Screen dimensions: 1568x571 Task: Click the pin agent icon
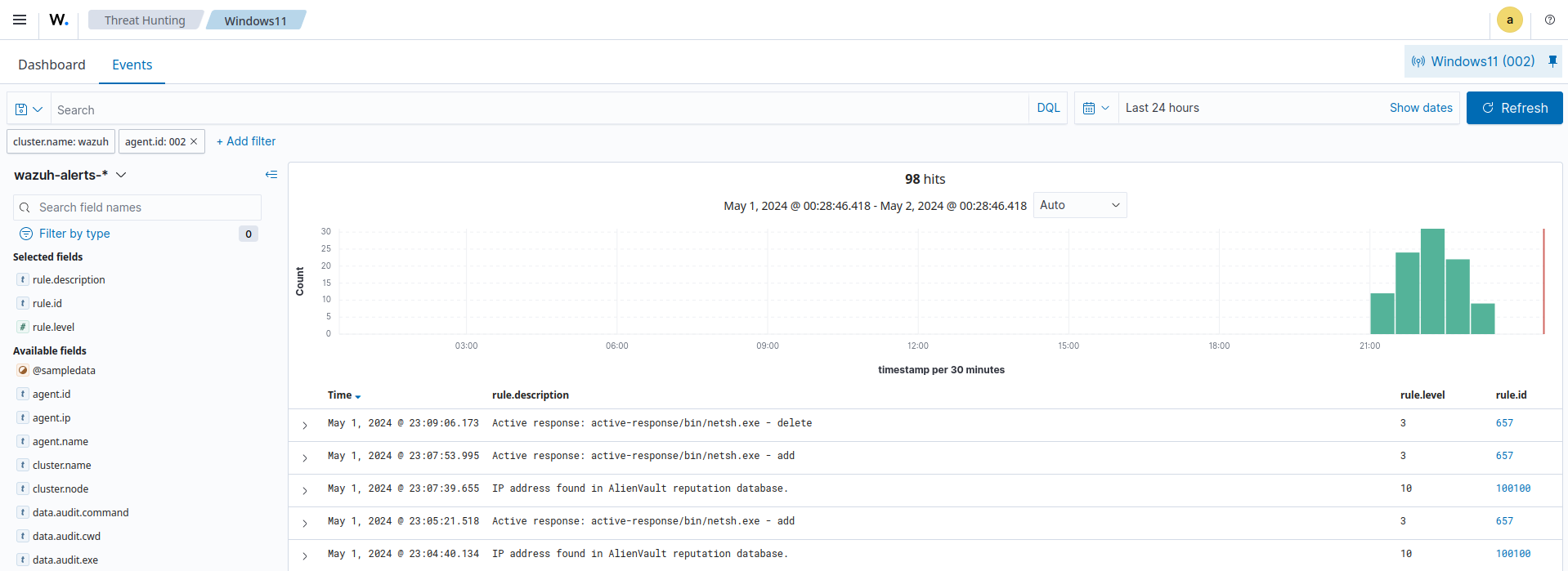(1552, 61)
